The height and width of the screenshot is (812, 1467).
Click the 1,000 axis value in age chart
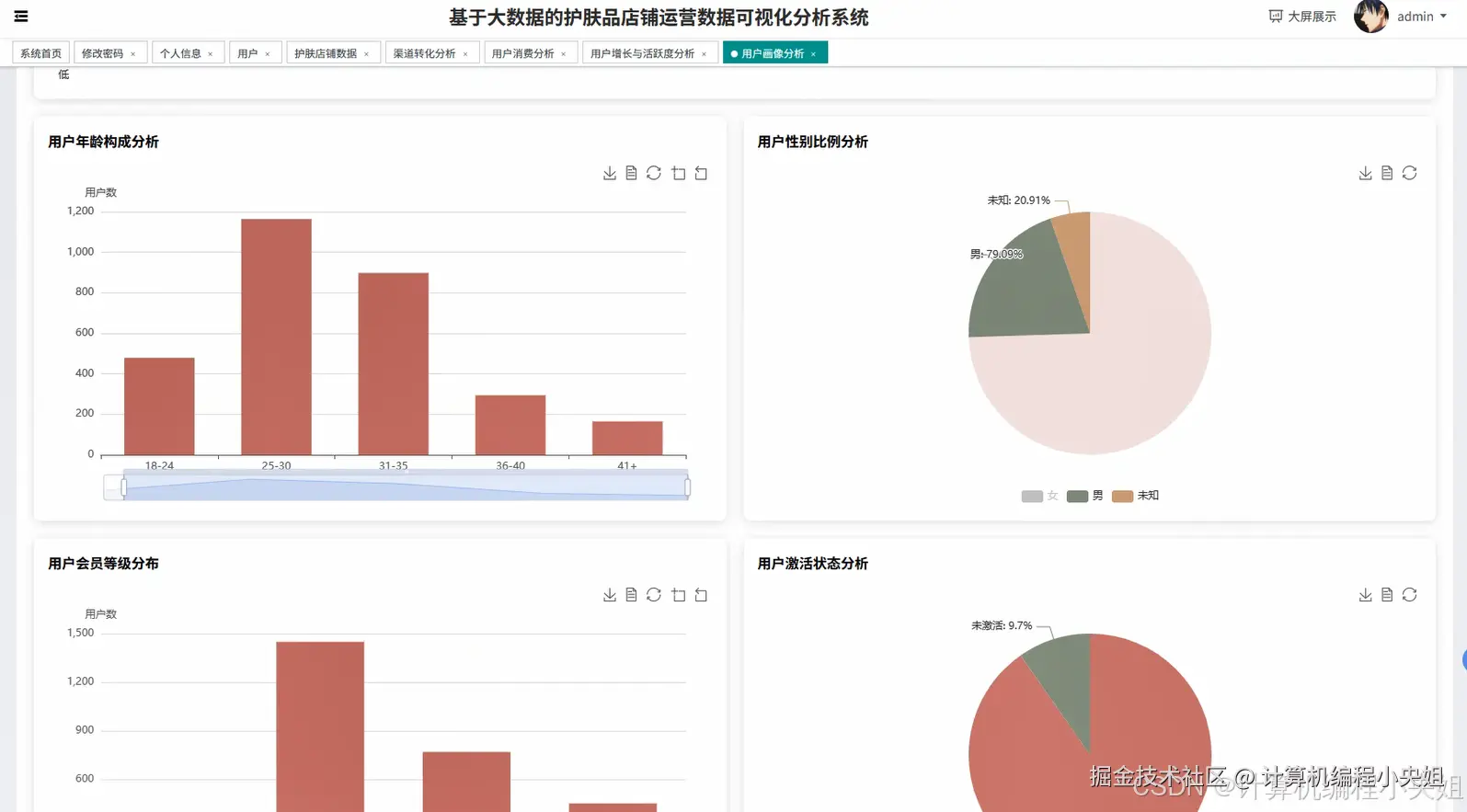[x=80, y=251]
